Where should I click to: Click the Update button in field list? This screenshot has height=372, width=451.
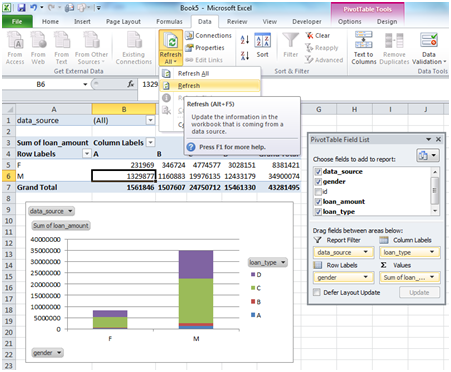(x=419, y=292)
